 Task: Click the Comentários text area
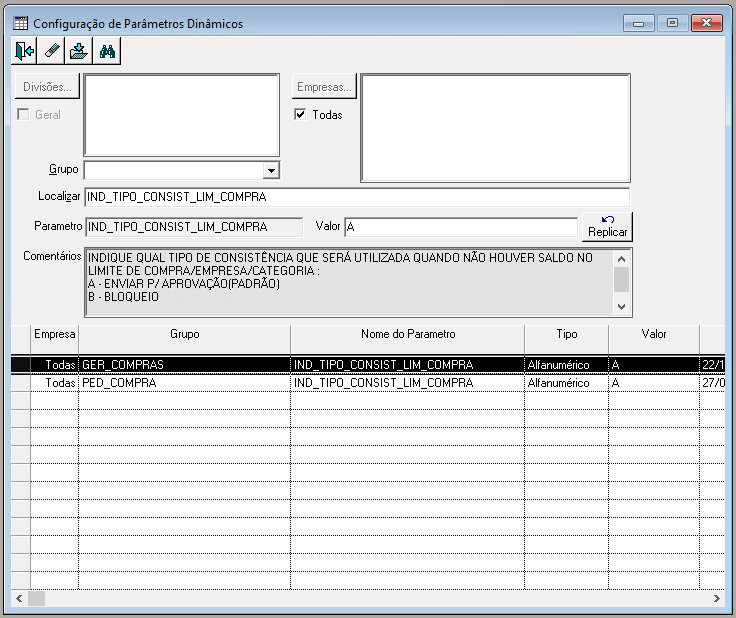click(350, 282)
